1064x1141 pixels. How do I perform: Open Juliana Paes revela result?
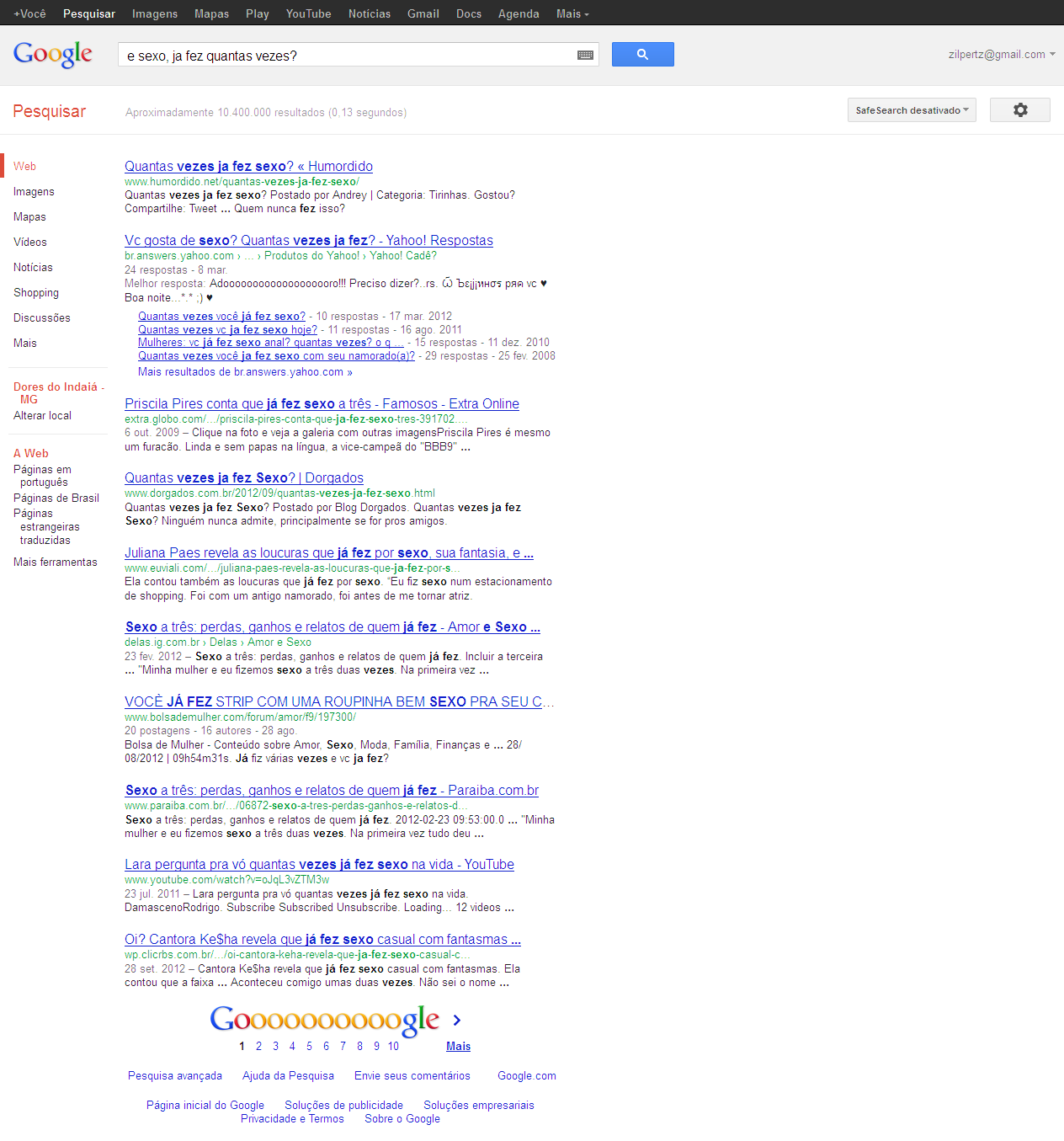(329, 552)
